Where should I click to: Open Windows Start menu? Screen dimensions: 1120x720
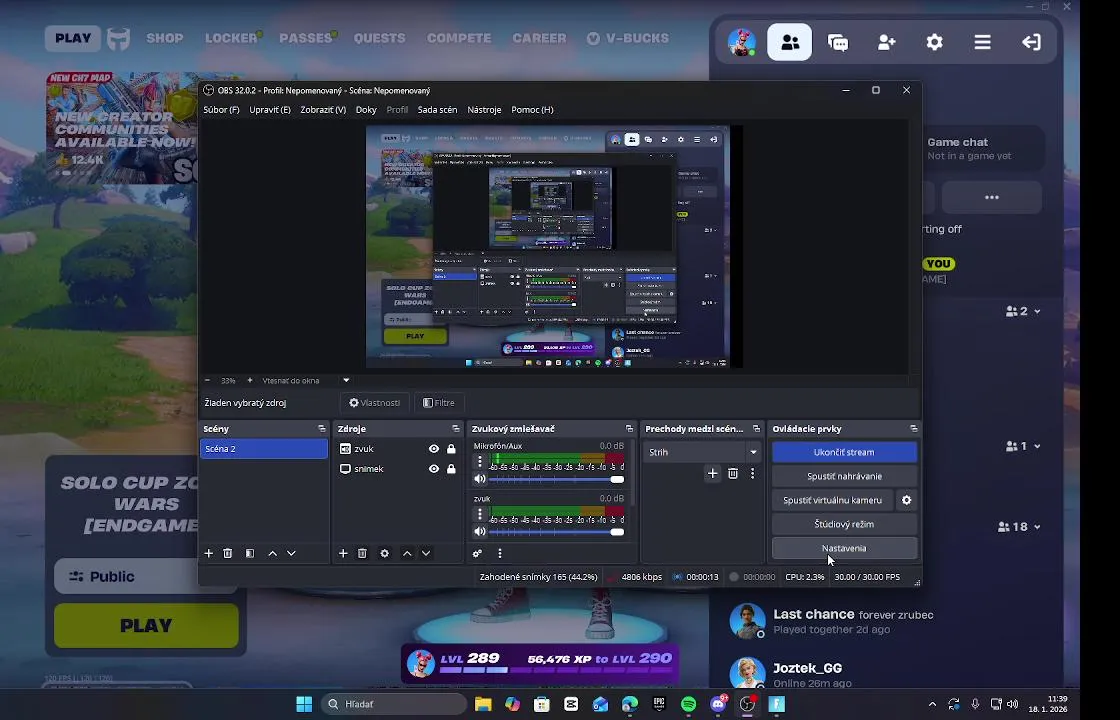(x=304, y=704)
